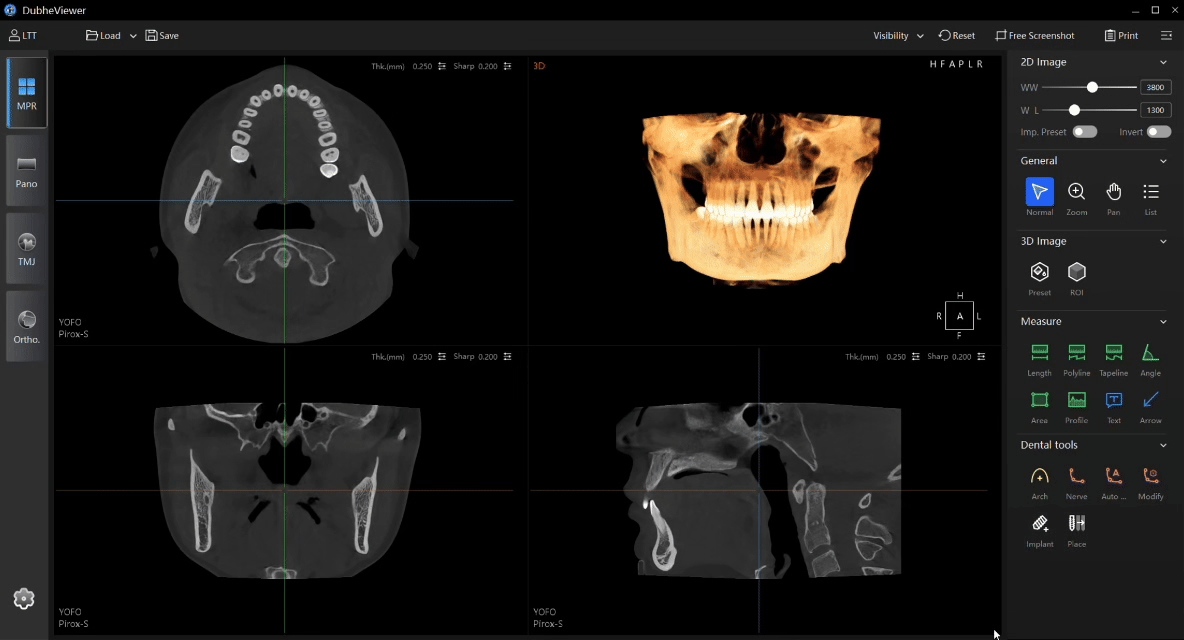Click the H F A P L R orientation text

pos(957,64)
